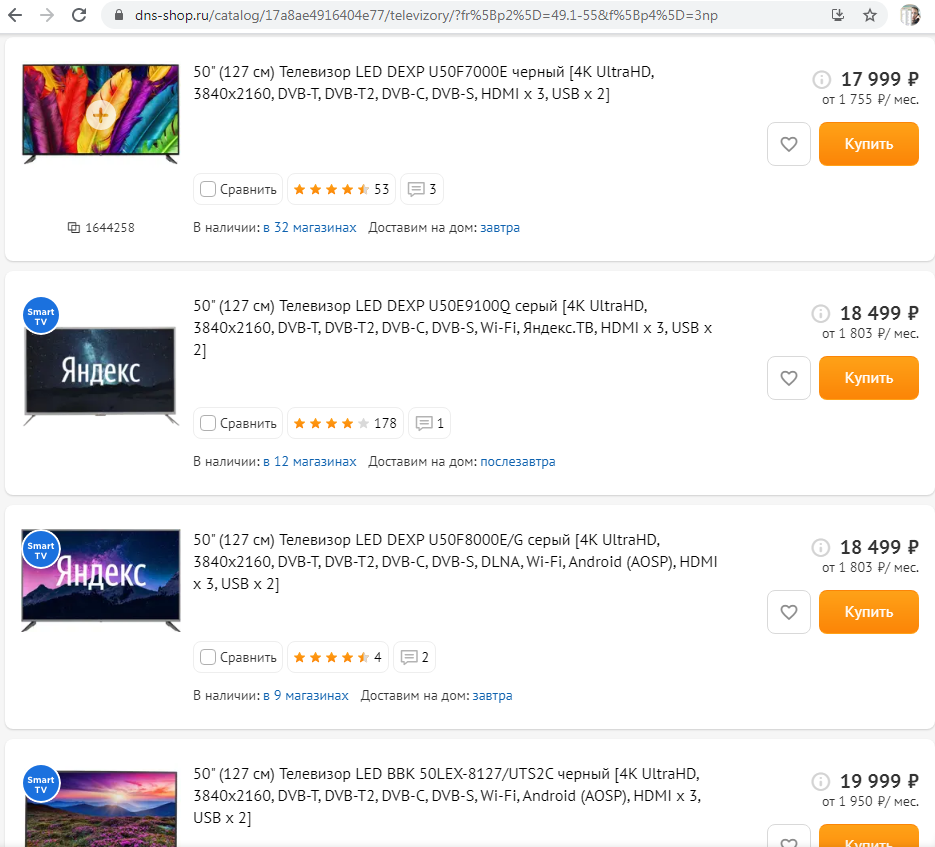Buy the 17 999 ₽ DEXP television
Image resolution: width=935 pixels, height=847 pixels.
point(868,144)
